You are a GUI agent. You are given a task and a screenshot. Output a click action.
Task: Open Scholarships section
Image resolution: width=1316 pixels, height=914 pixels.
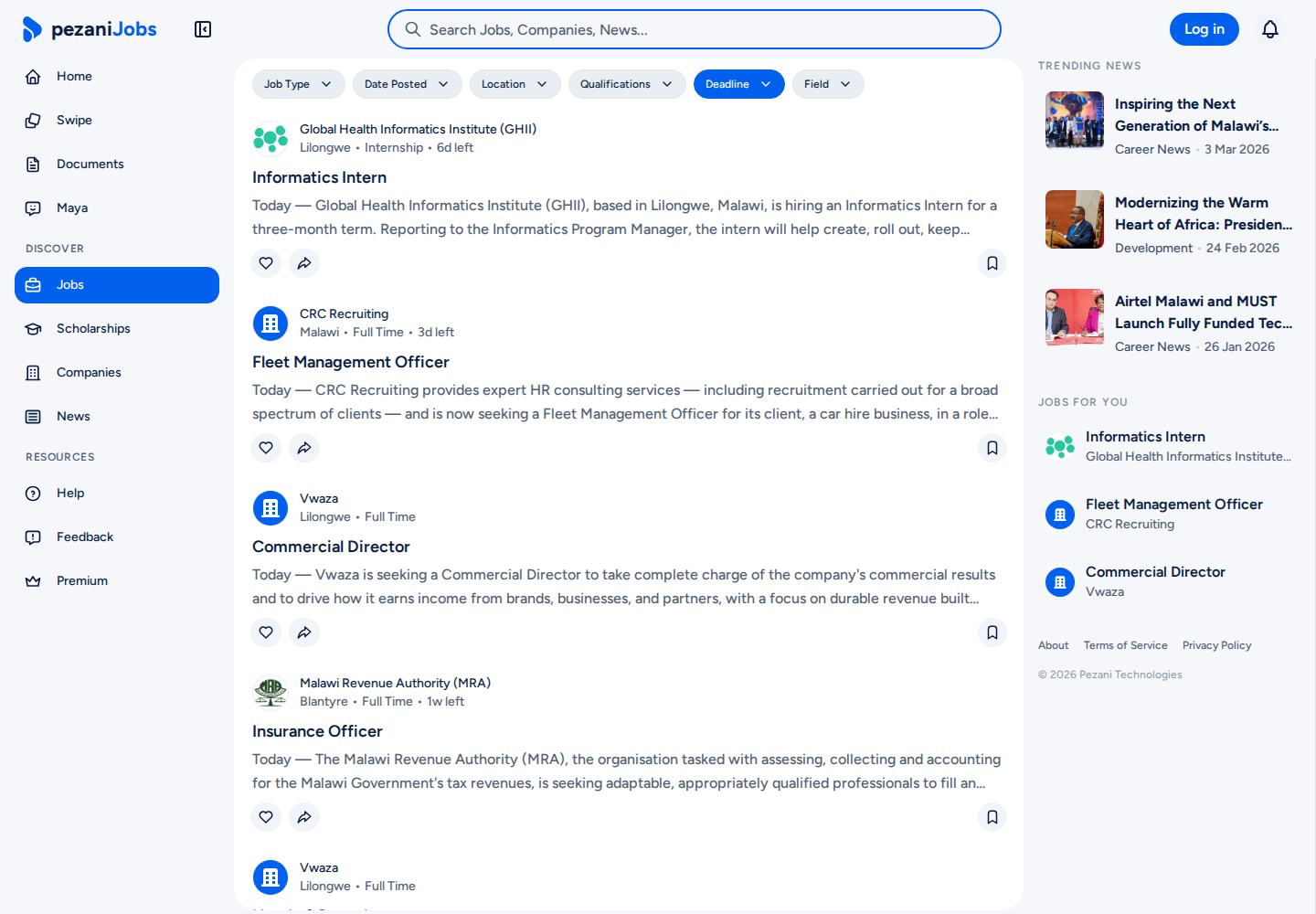(117, 329)
